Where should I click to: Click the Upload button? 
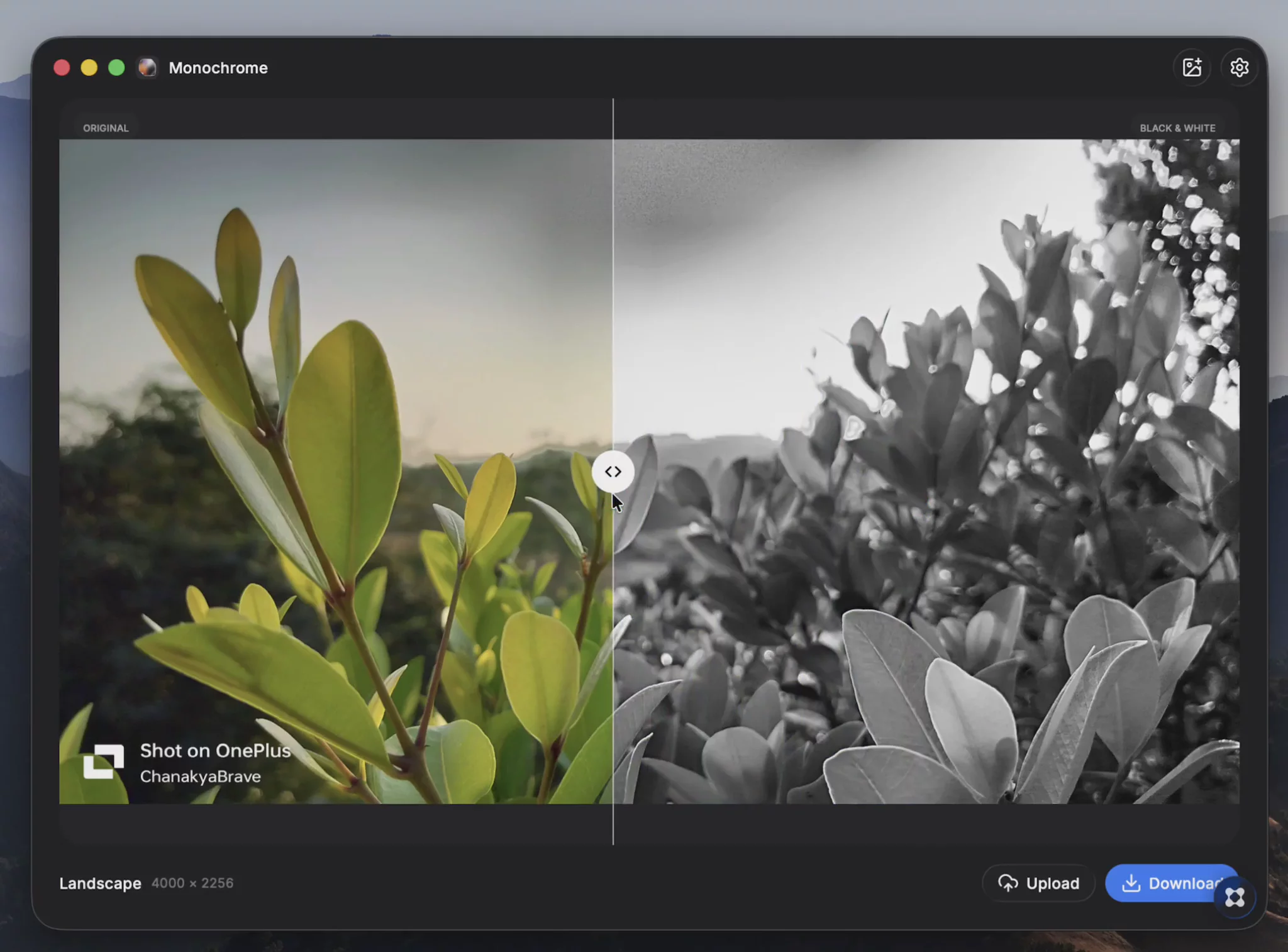pyautogui.click(x=1038, y=883)
